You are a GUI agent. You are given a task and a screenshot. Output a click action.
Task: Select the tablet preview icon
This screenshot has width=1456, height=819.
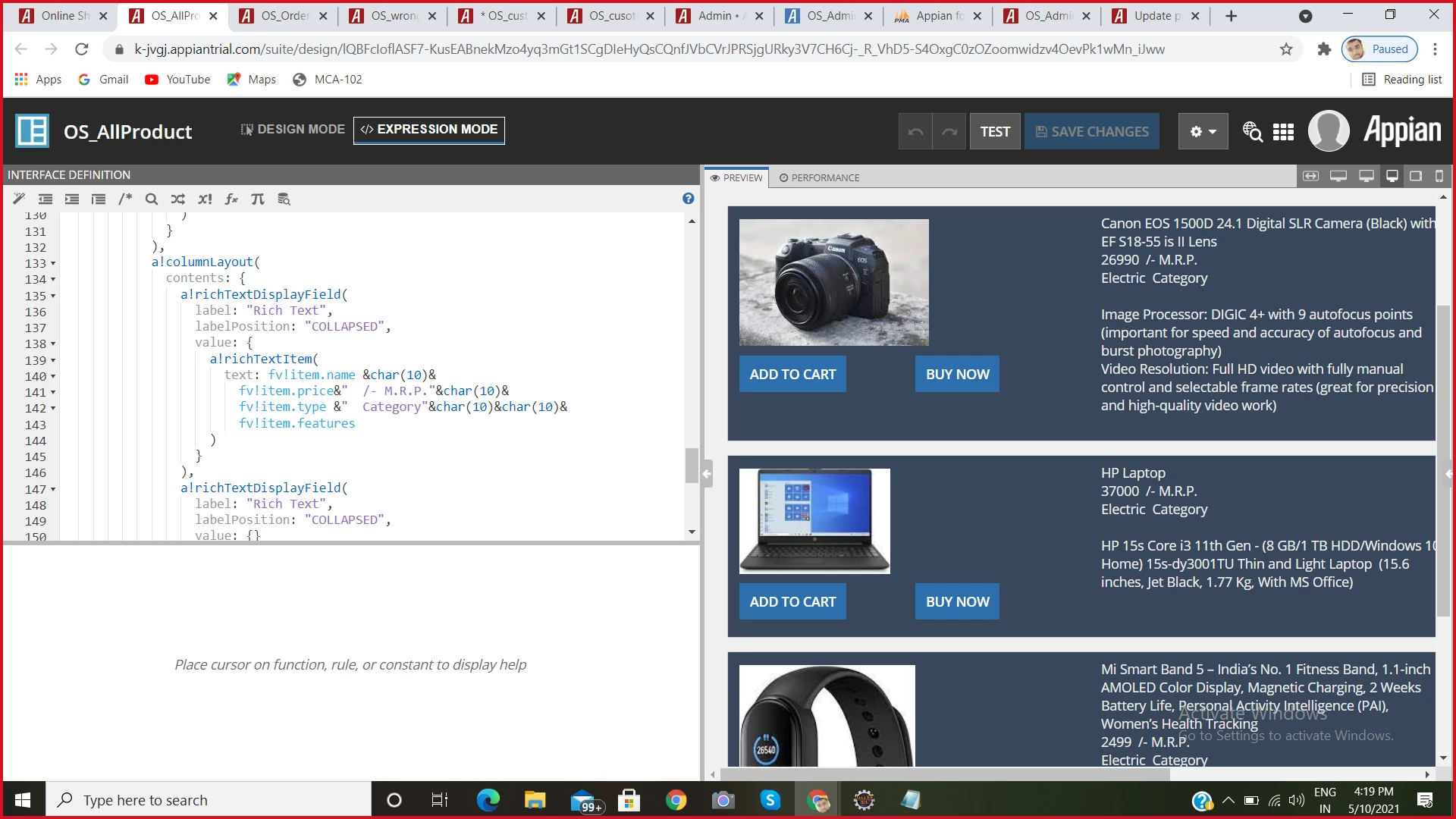1416,176
